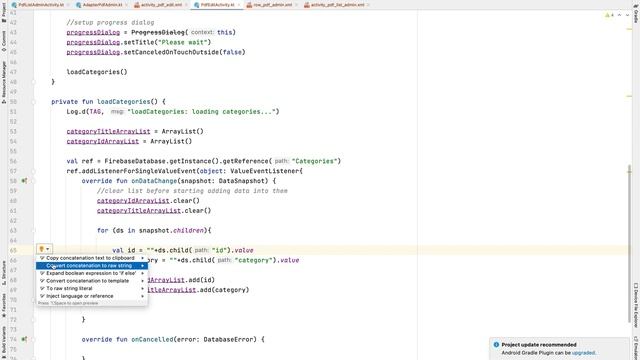Expand submenu arrow of Expand boolean expression
The image size is (640, 360).
[x=142, y=273]
